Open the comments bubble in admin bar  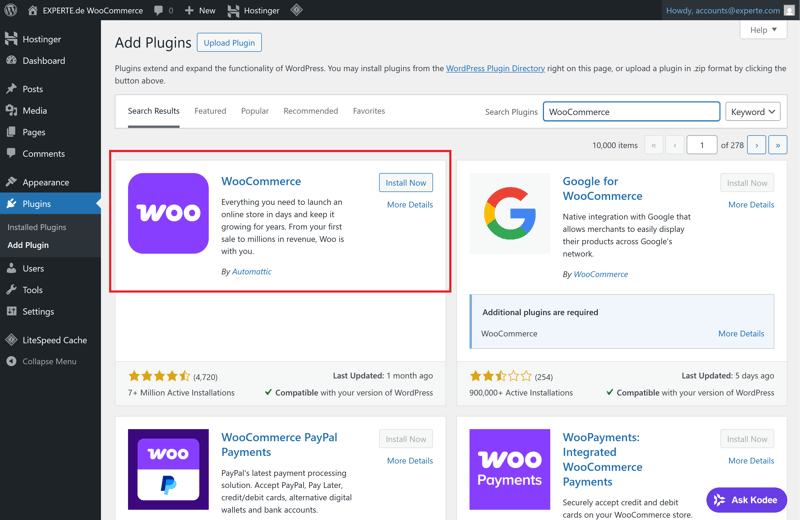pos(163,10)
